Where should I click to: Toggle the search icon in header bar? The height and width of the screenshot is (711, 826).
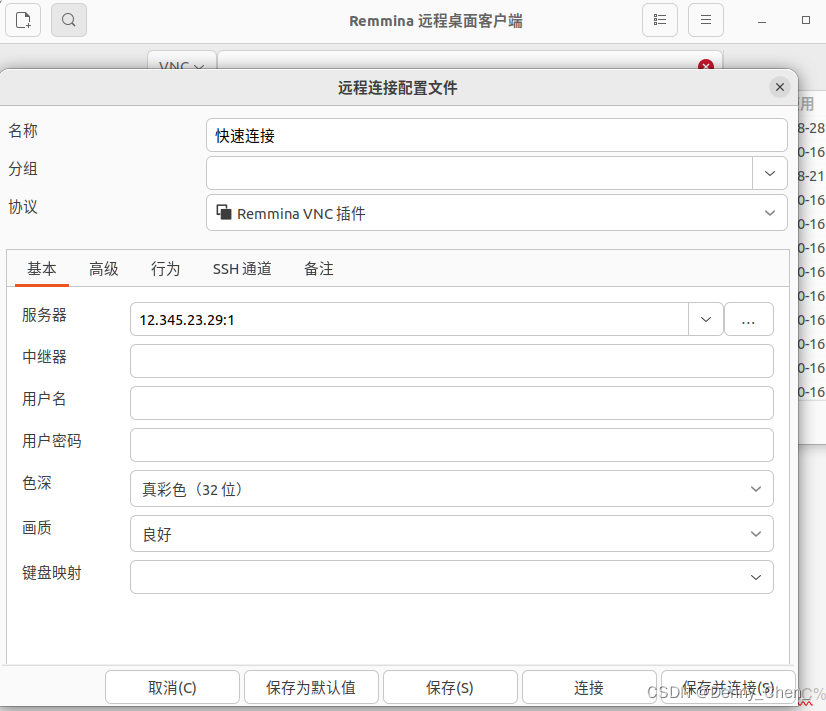click(68, 20)
